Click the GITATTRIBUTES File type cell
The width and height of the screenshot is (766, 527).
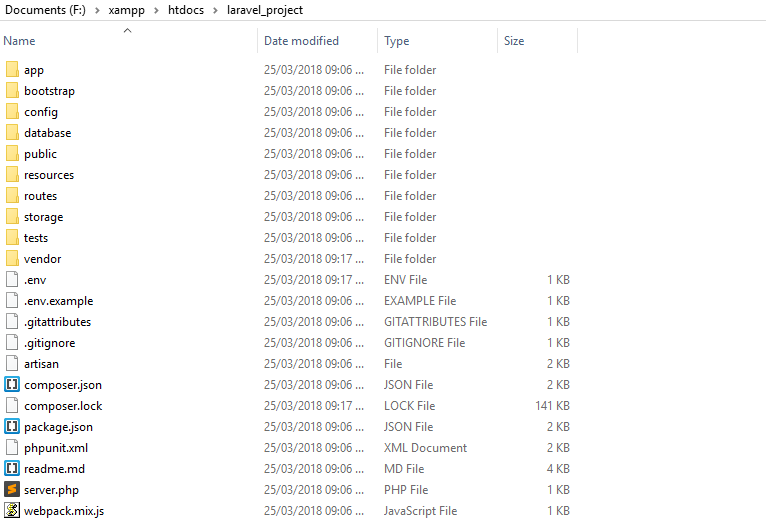pyautogui.click(x=435, y=322)
